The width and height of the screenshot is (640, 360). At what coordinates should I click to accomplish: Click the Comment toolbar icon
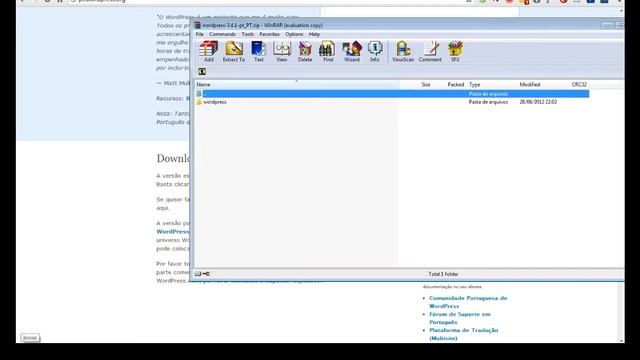click(430, 51)
